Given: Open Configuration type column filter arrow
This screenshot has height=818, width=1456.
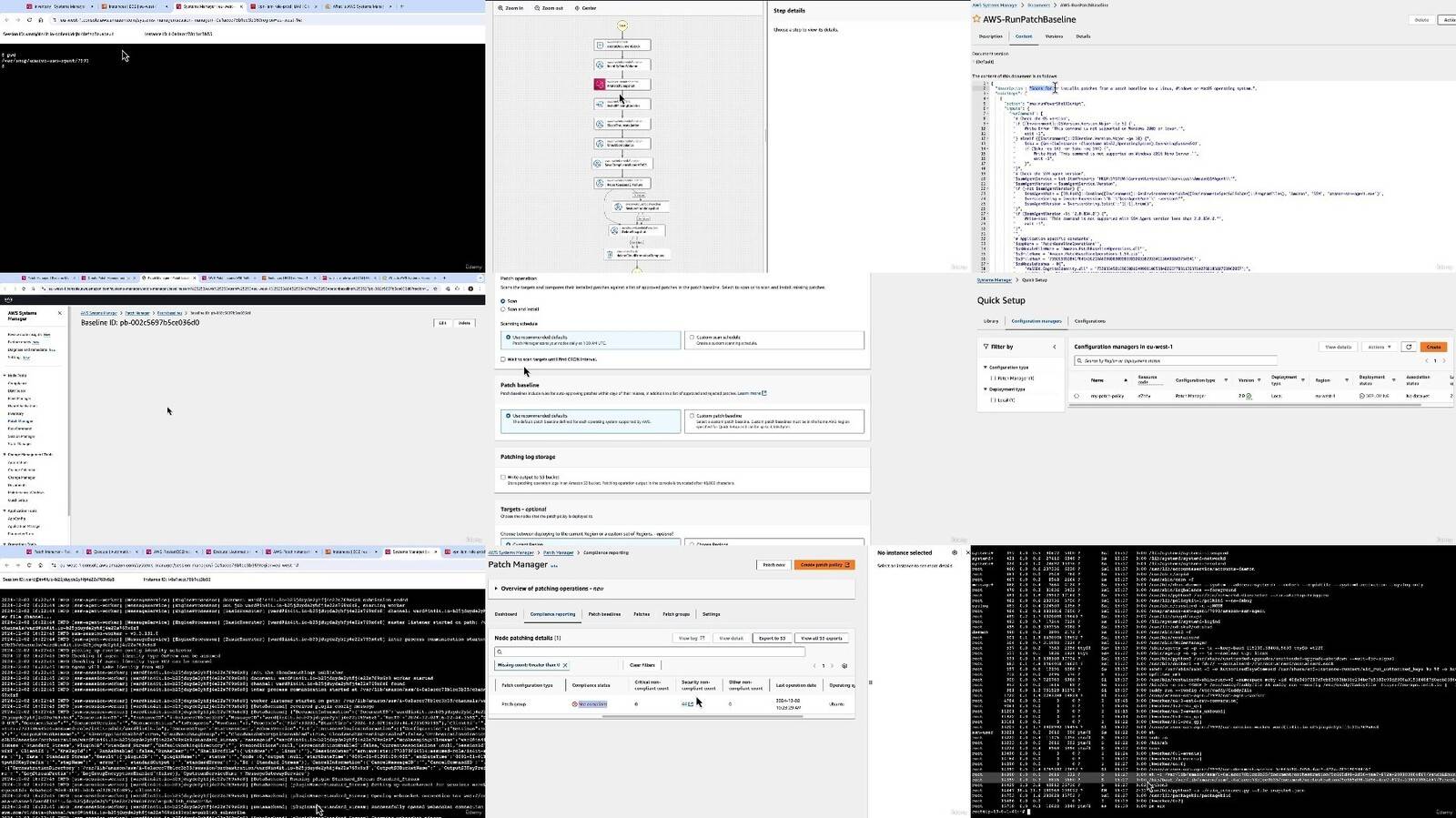Looking at the screenshot, I should tap(1227, 380).
